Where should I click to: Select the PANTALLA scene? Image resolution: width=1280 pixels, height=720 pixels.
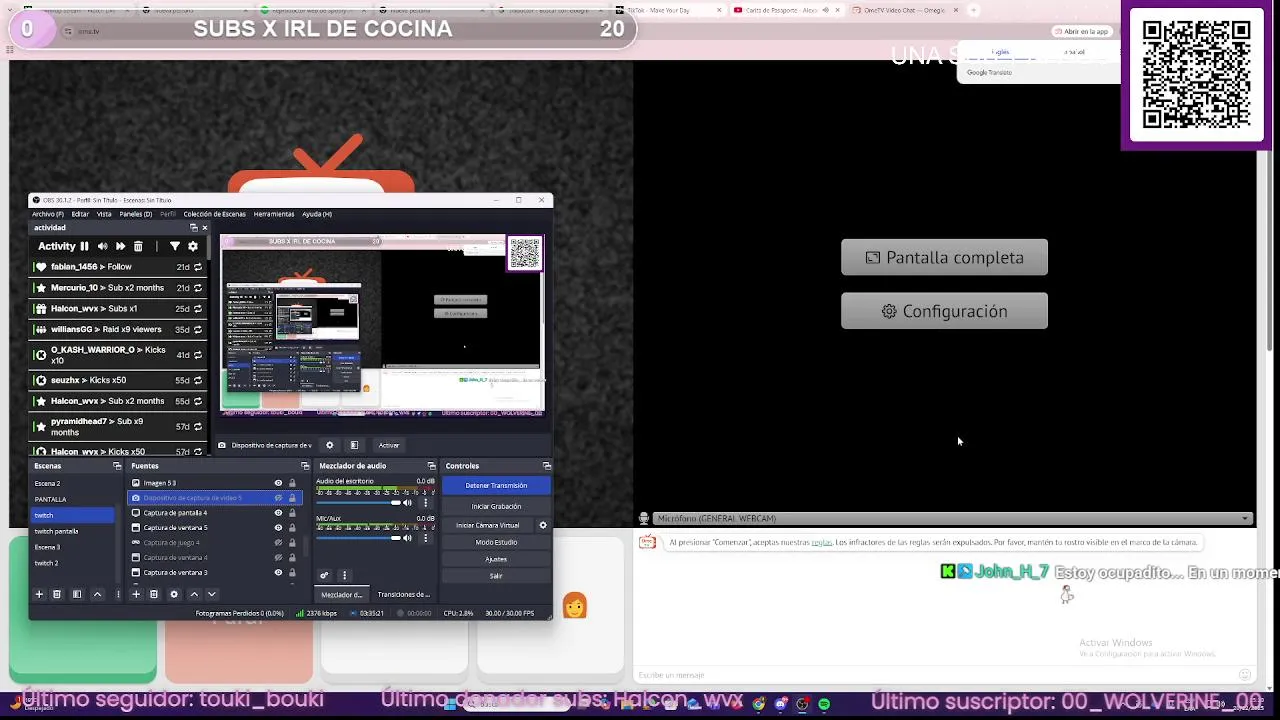coord(72,499)
